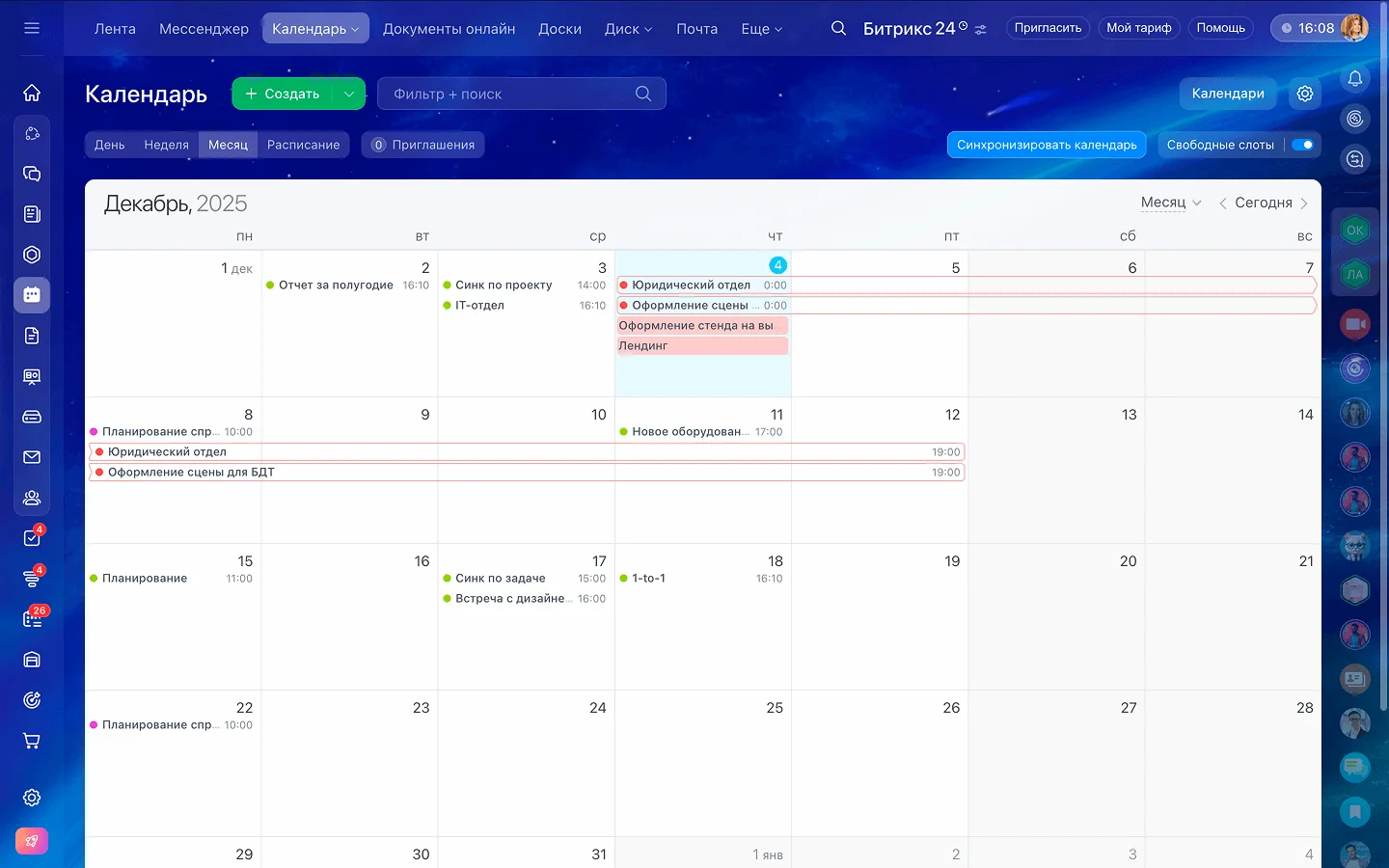The width and height of the screenshot is (1389, 868).
Task: Open the Документы онлайн menu item
Action: [x=449, y=29]
